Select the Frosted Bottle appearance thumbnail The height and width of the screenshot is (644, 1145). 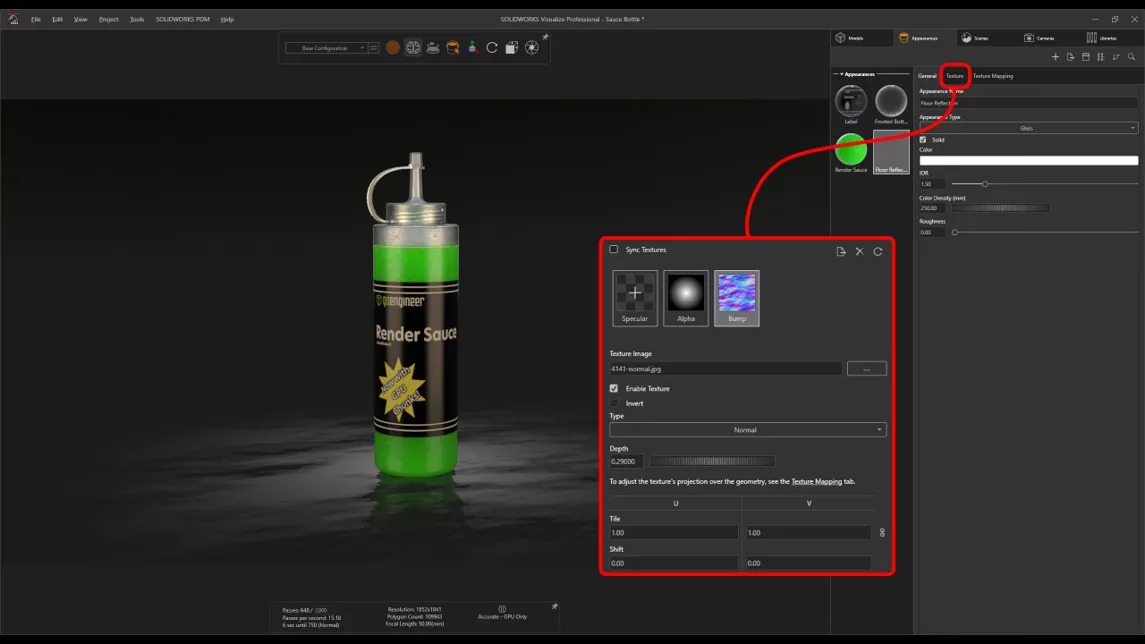click(x=891, y=104)
